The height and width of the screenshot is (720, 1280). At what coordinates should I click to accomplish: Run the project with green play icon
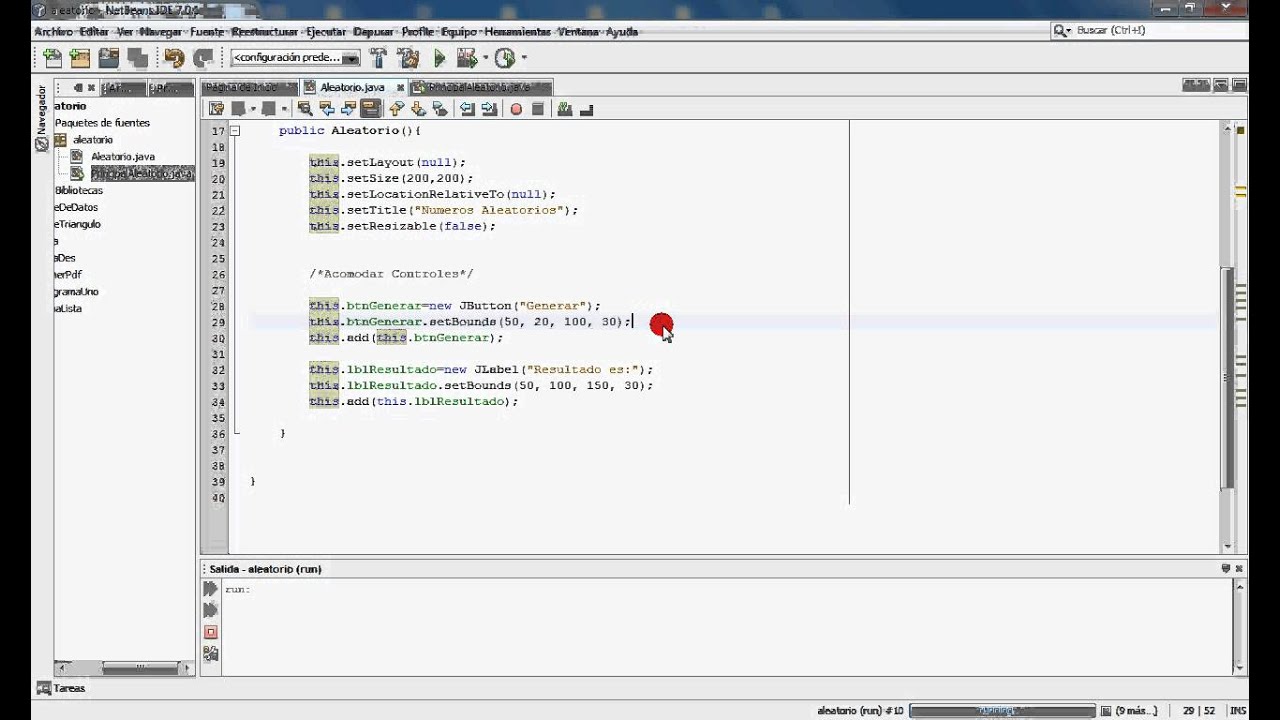(439, 57)
